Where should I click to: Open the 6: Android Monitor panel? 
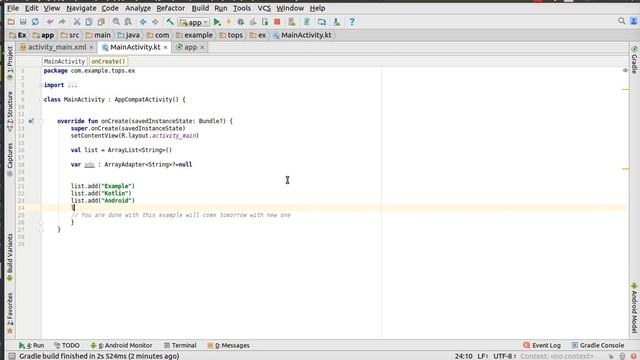point(121,345)
